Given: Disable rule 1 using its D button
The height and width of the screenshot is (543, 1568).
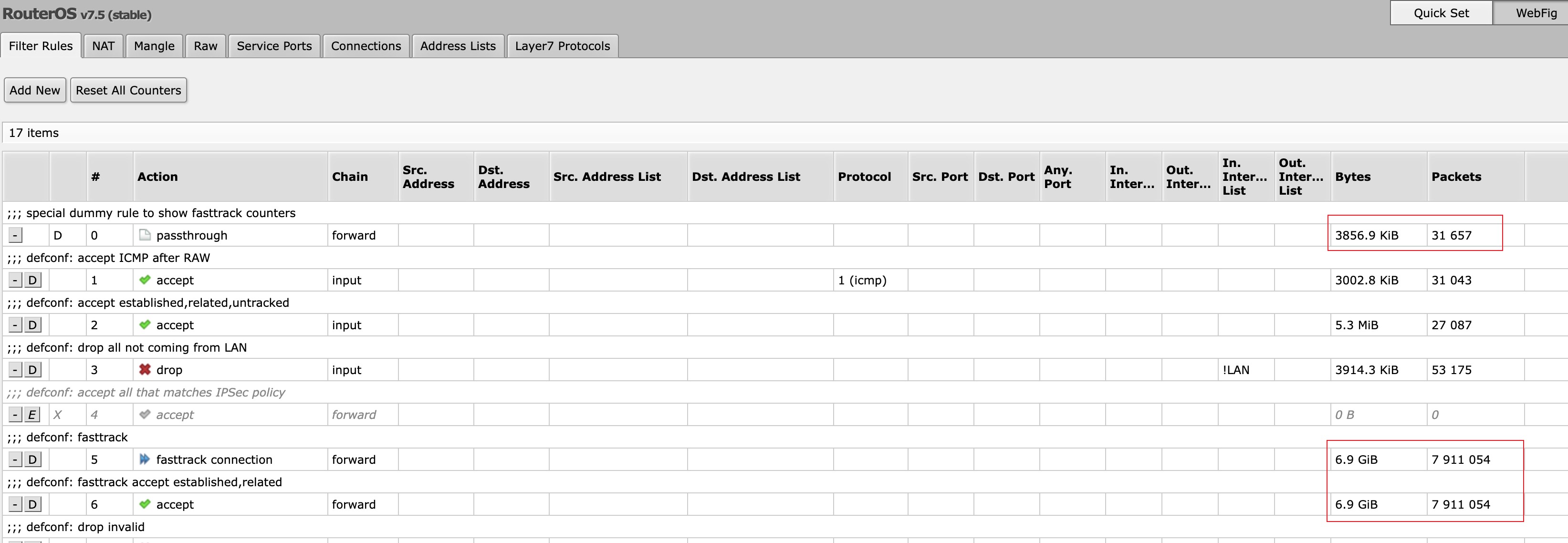Looking at the screenshot, I should click(32, 280).
